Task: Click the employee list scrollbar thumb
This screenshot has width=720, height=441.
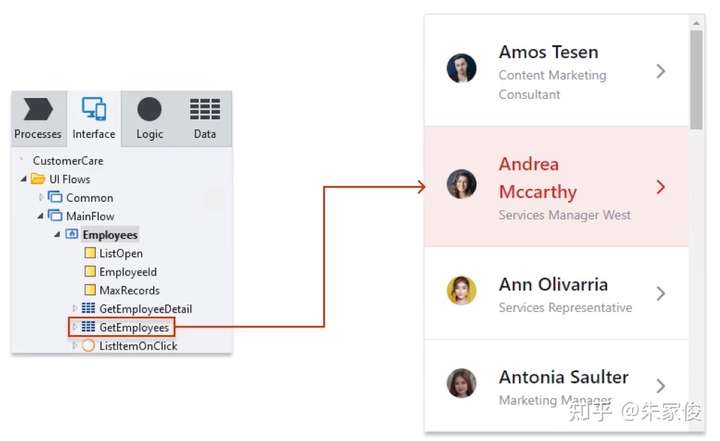Action: (x=696, y=75)
